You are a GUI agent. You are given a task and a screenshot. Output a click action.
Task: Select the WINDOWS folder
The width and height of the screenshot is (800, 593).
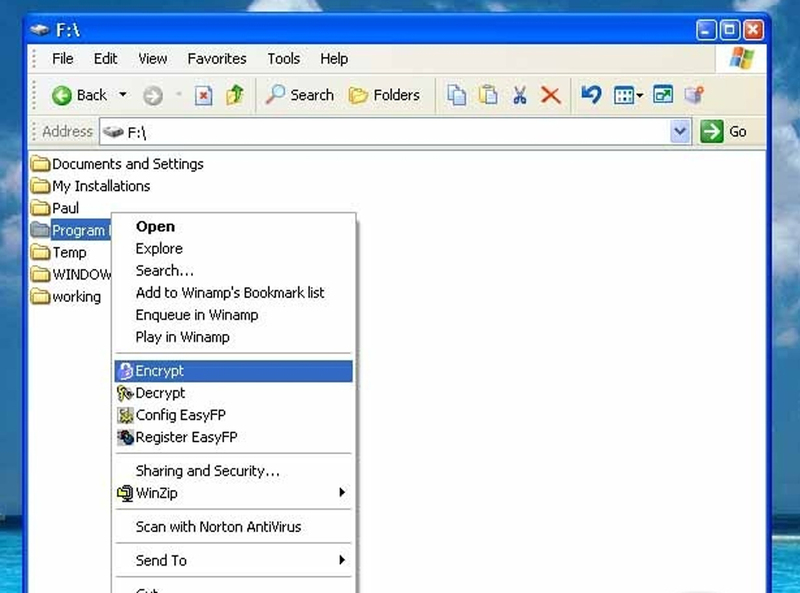[71, 275]
